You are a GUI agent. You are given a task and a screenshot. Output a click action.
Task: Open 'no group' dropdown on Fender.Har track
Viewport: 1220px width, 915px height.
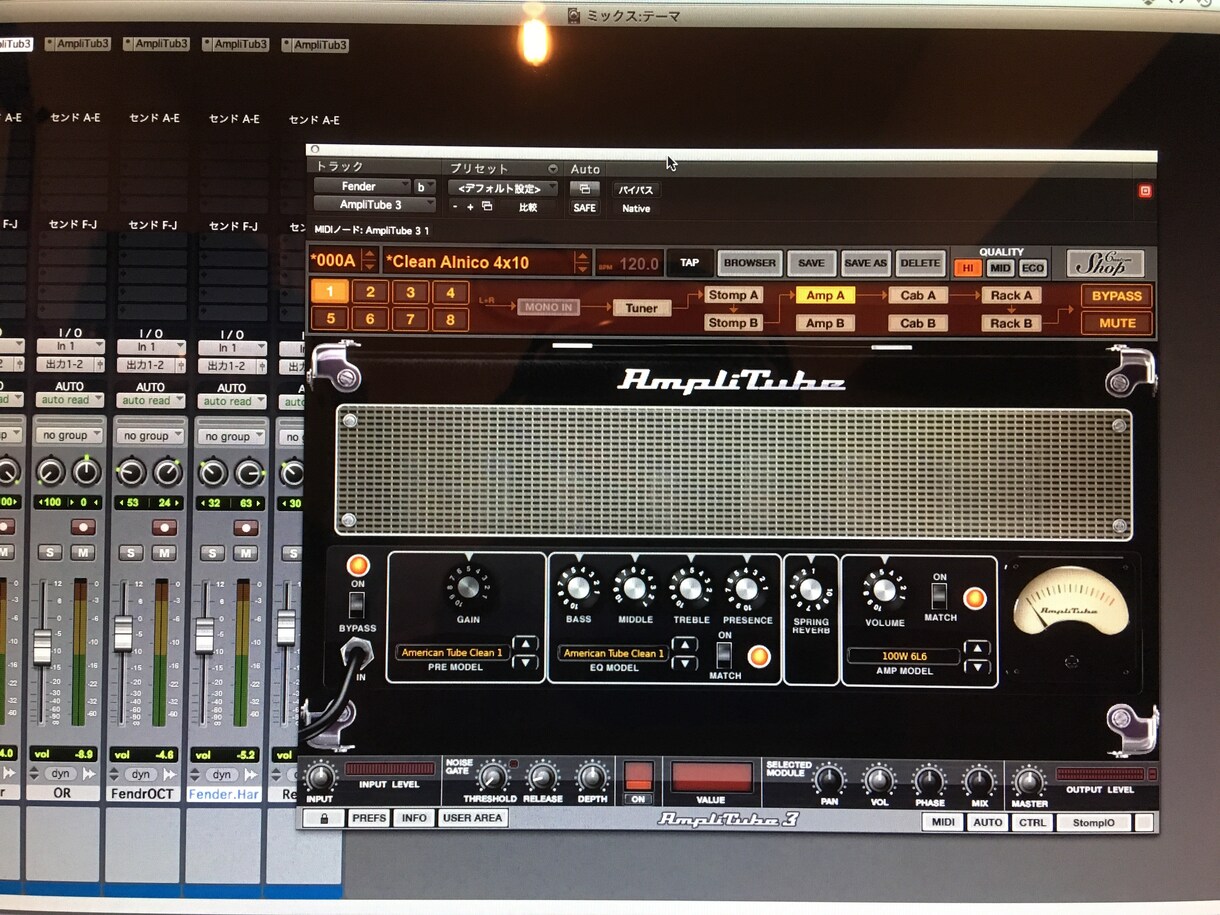pyautogui.click(x=231, y=436)
